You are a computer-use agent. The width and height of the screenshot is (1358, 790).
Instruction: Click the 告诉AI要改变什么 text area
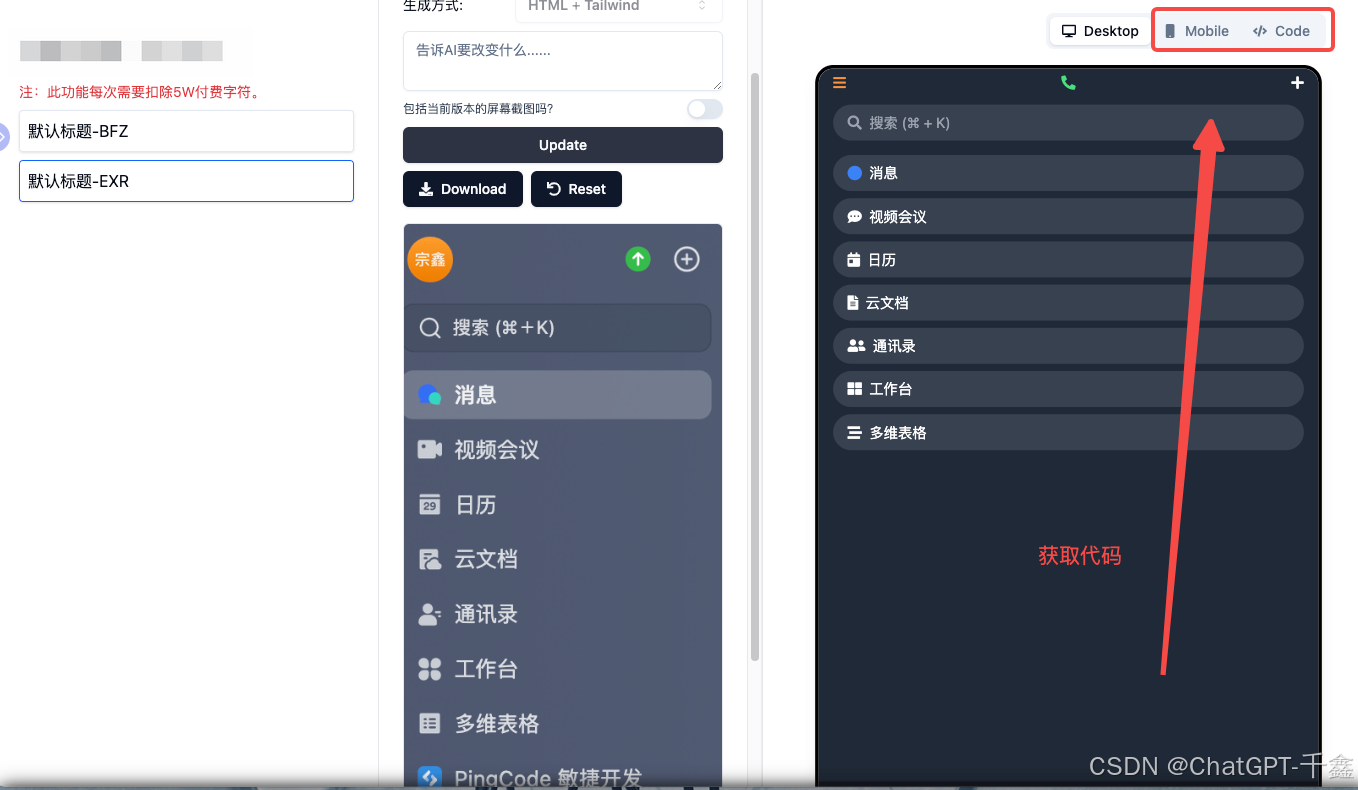click(x=563, y=61)
